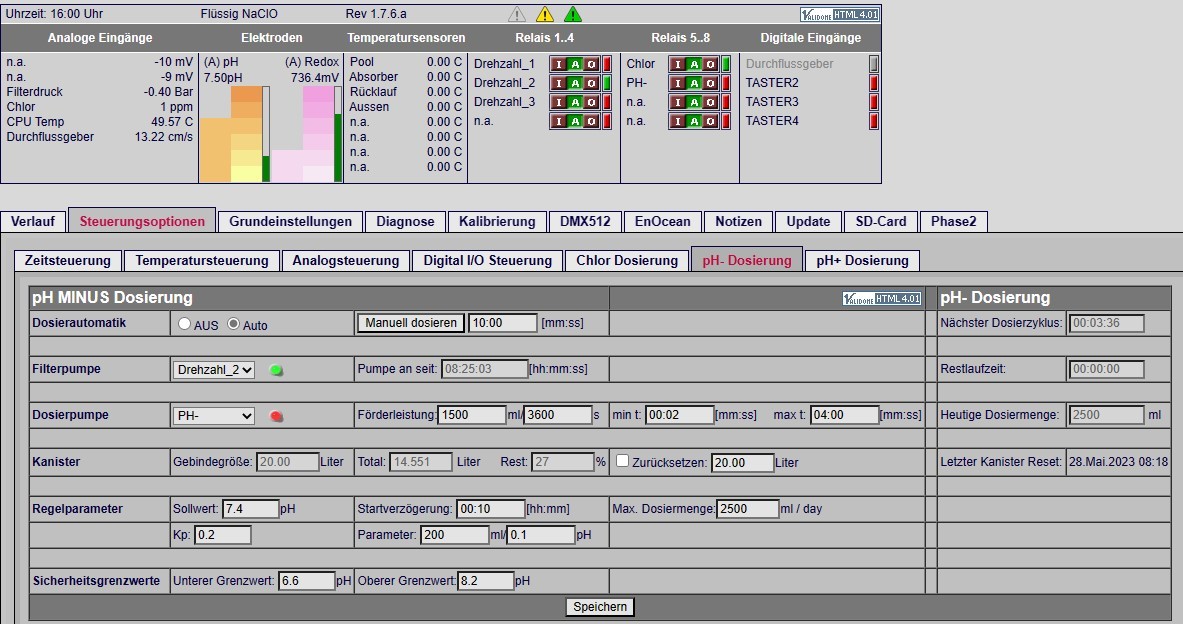Open the Verlauf tab

tap(32, 221)
